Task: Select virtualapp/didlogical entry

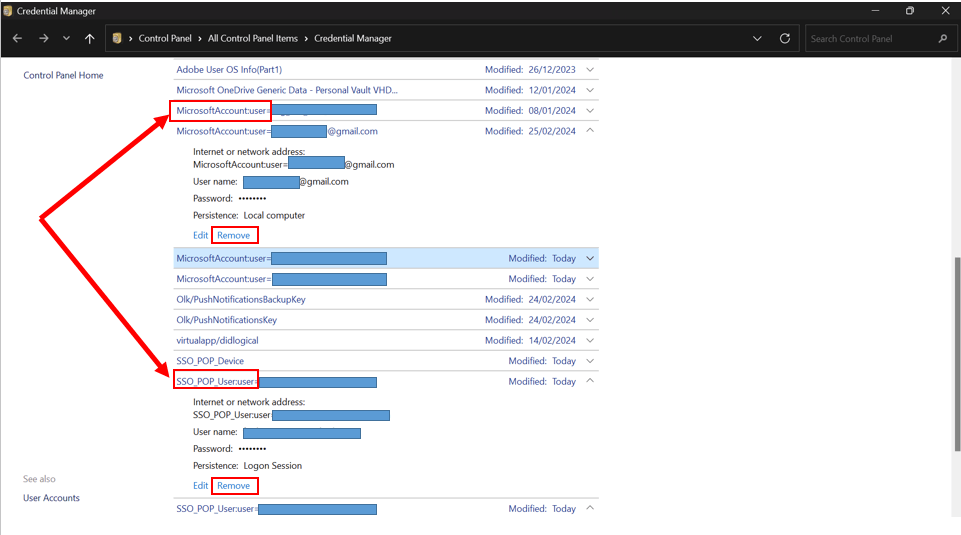Action: 218,341
